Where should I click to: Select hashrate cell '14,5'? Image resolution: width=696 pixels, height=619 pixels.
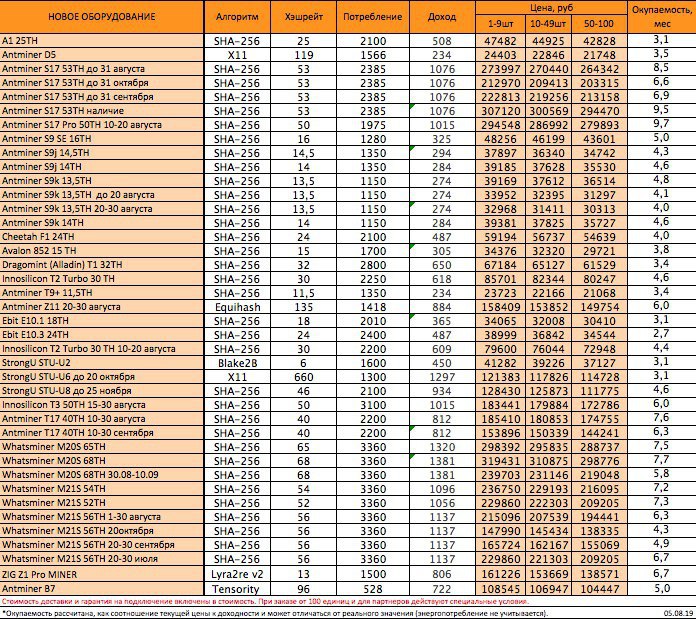click(304, 154)
